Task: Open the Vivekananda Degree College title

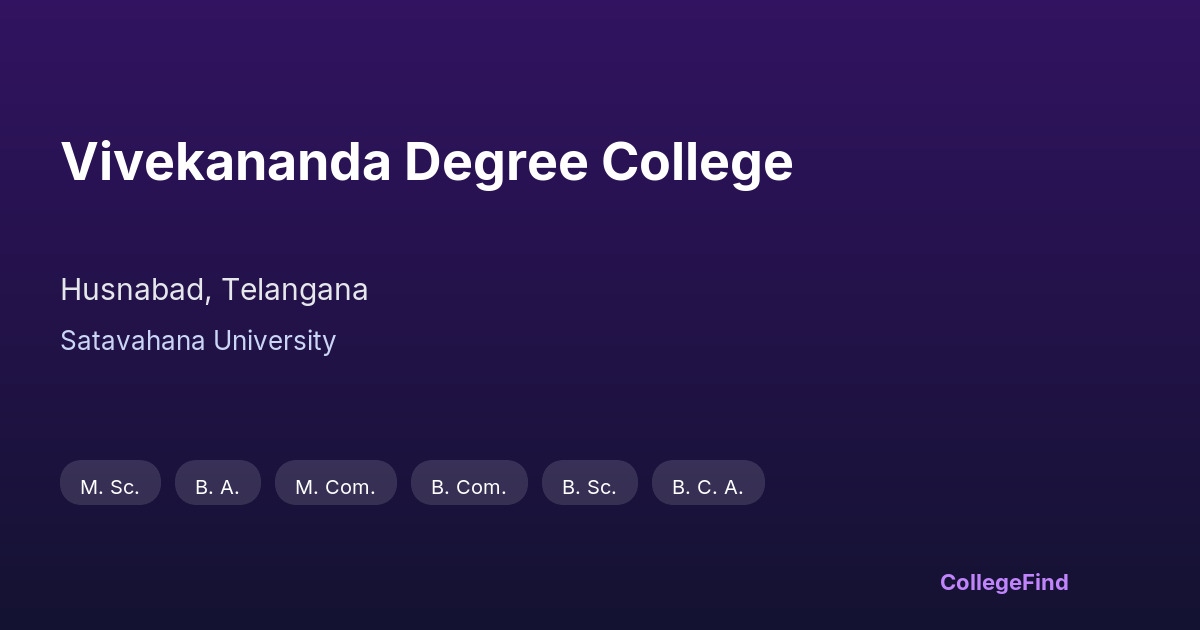Action: coord(426,162)
